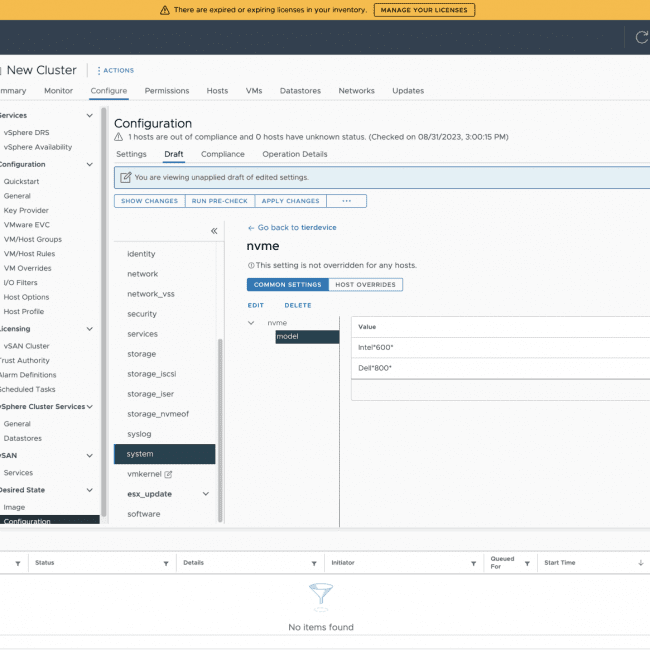Click the Manage Your Licenses button
Image resolution: width=650 pixels, height=650 pixels.
[x=424, y=10]
